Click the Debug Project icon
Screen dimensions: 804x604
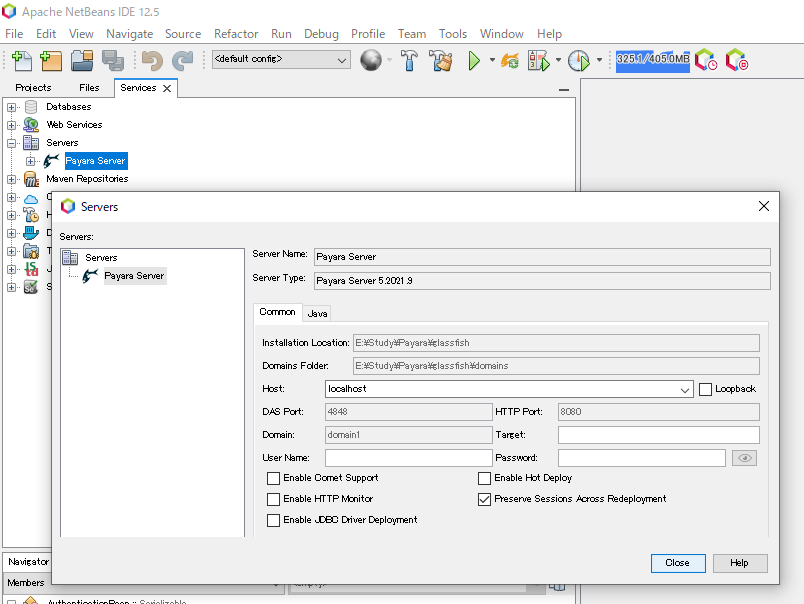[x=538, y=61]
